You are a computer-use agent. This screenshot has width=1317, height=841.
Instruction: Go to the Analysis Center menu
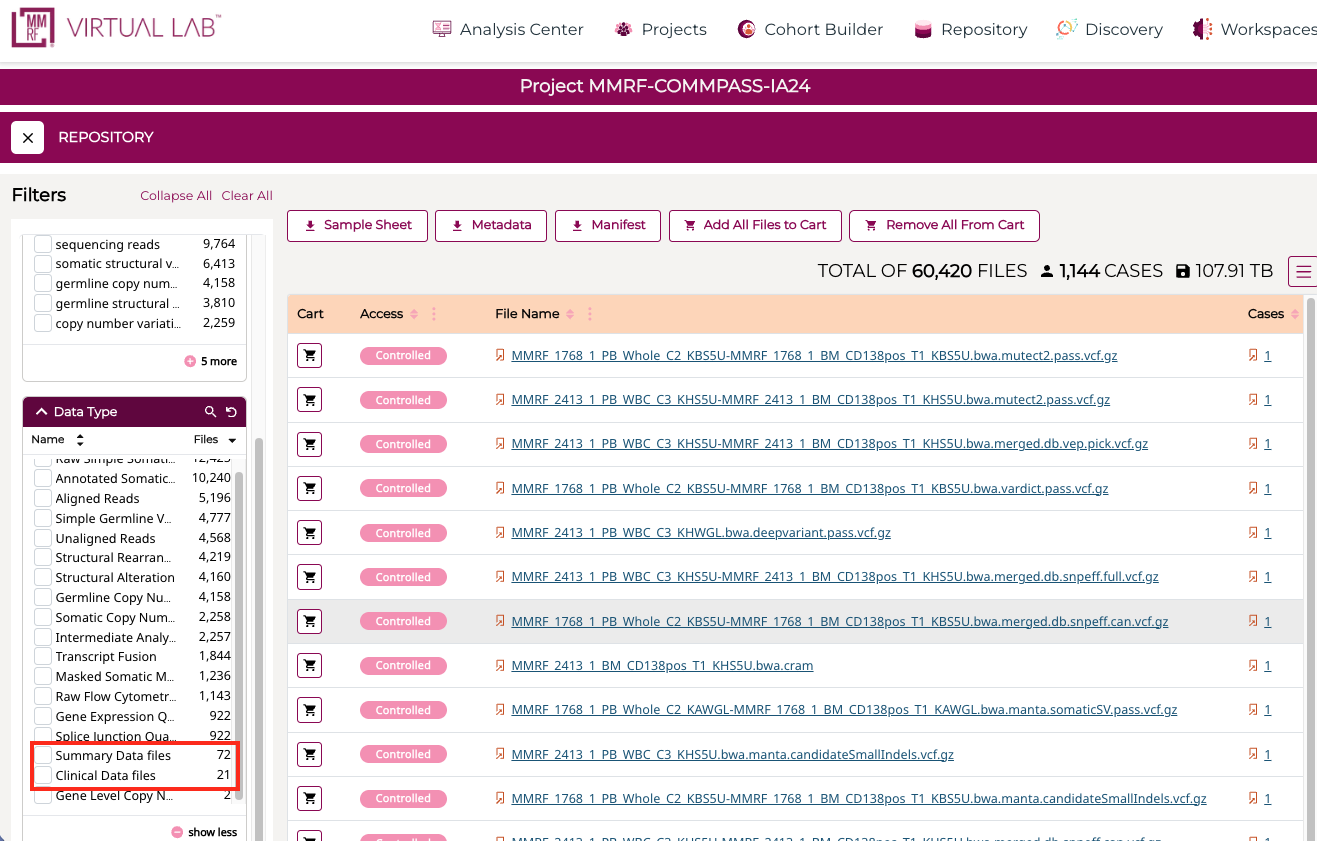point(508,30)
